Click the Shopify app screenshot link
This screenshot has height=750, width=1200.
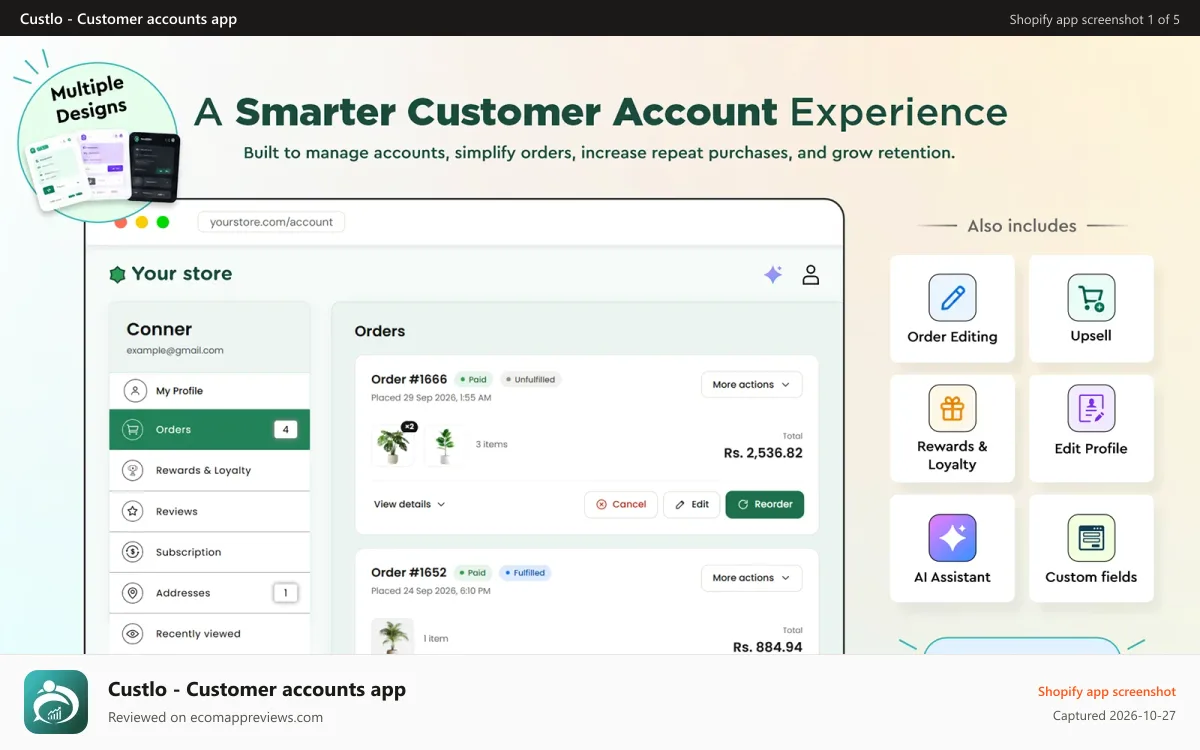tap(1107, 692)
